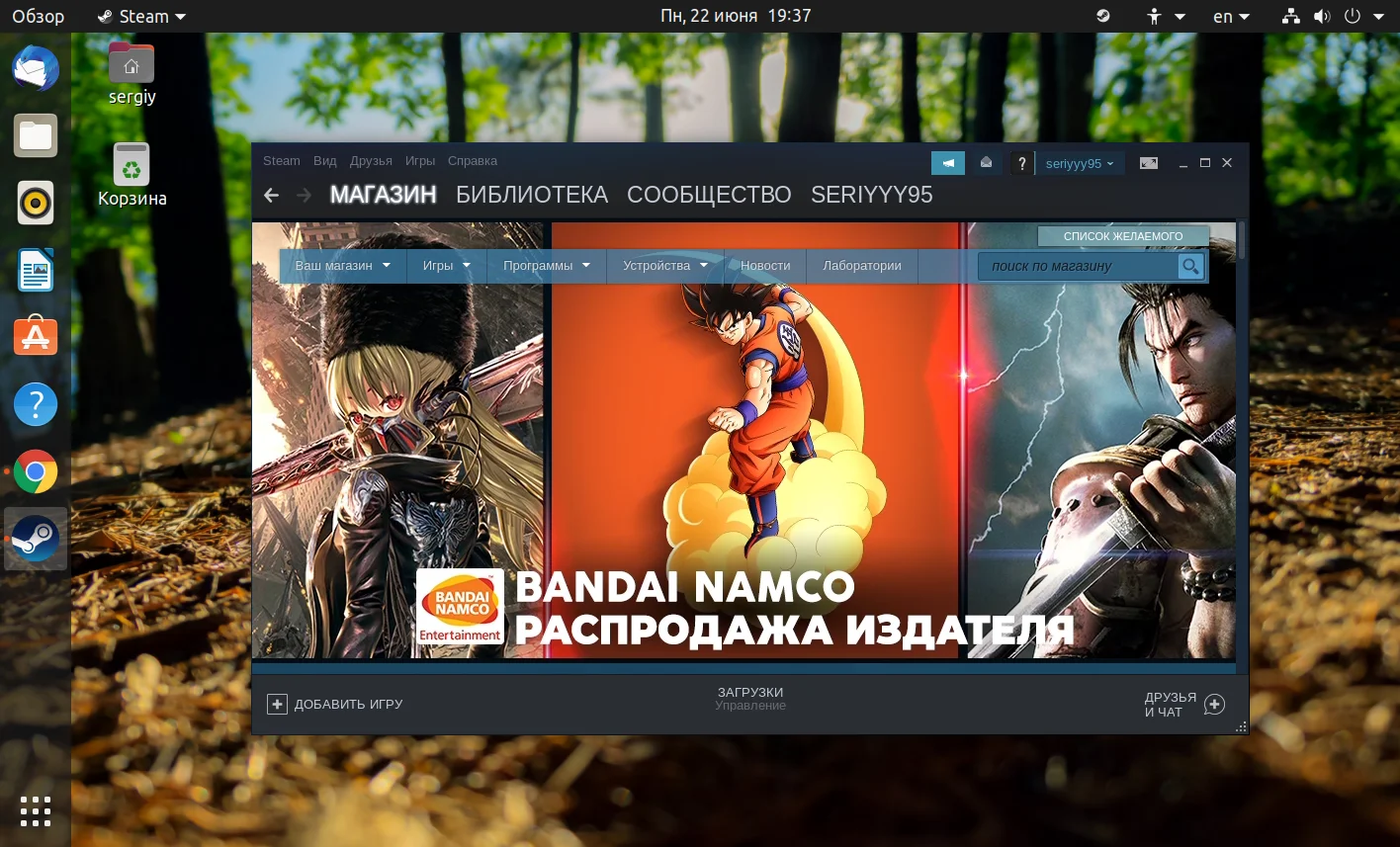This screenshot has height=847, width=1400.
Task: Switch to the МАГАЗИН tab
Action: pos(383,196)
